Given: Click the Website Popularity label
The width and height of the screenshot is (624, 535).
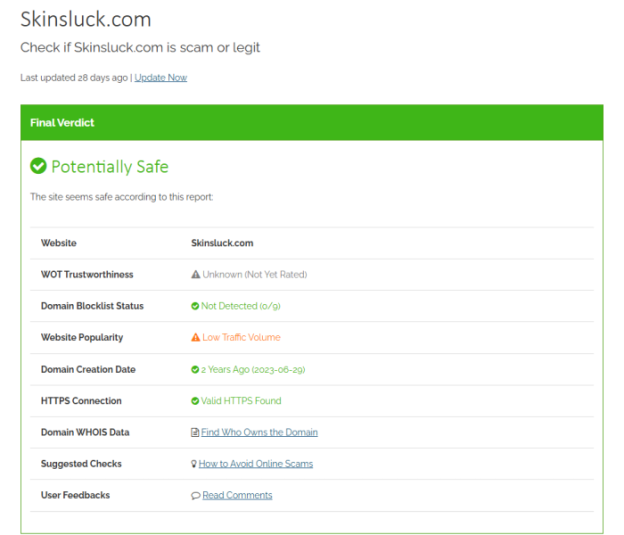Looking at the screenshot, I should pos(82,338).
